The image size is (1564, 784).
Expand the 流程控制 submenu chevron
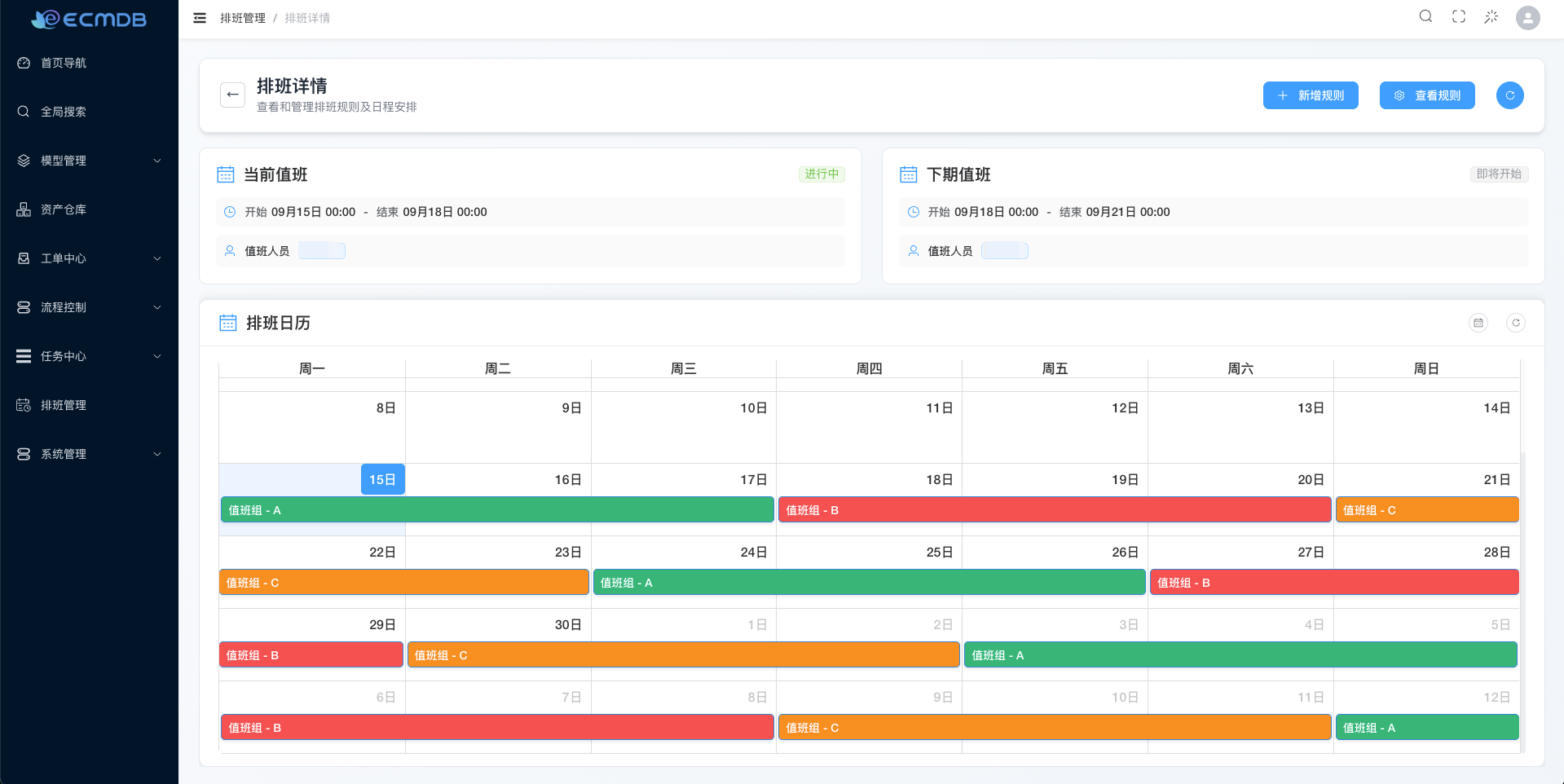pyautogui.click(x=157, y=307)
